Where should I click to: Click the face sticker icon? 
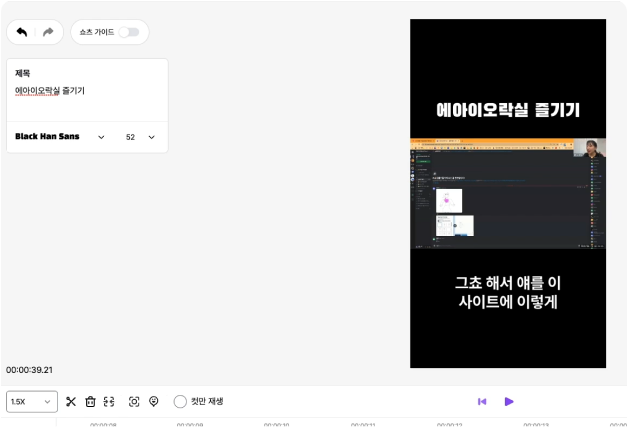click(154, 401)
